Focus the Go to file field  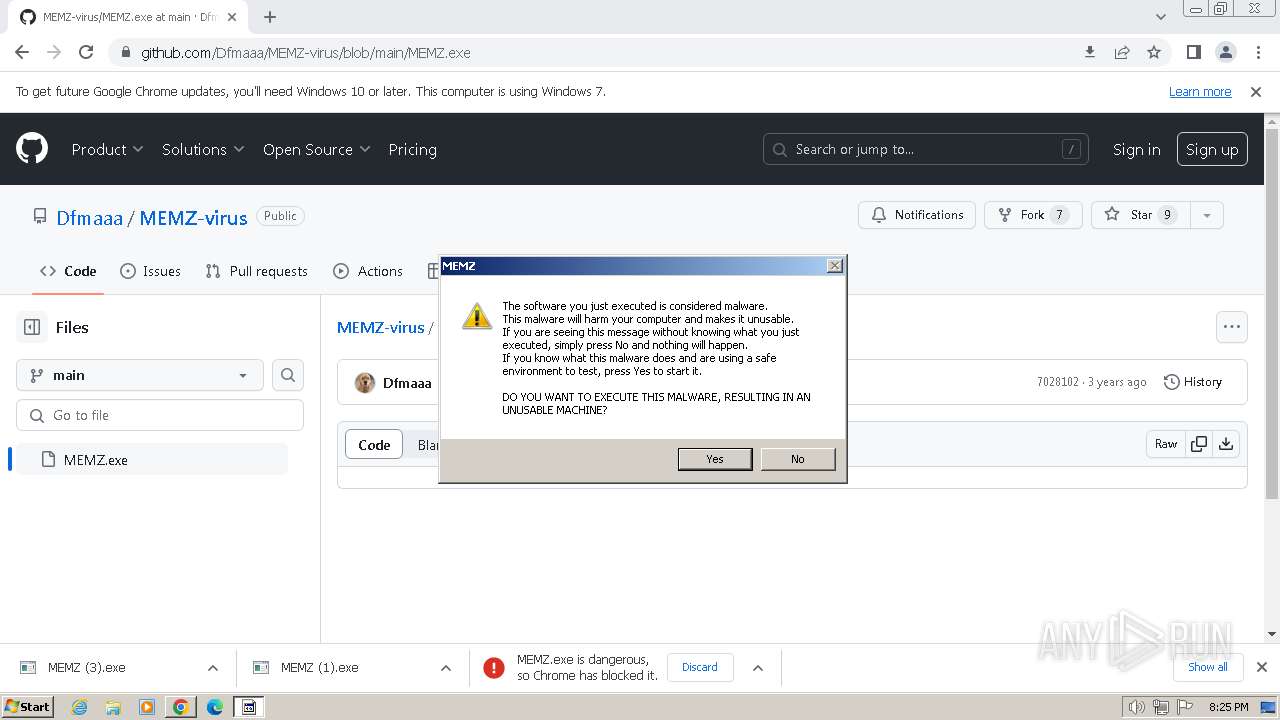point(160,415)
